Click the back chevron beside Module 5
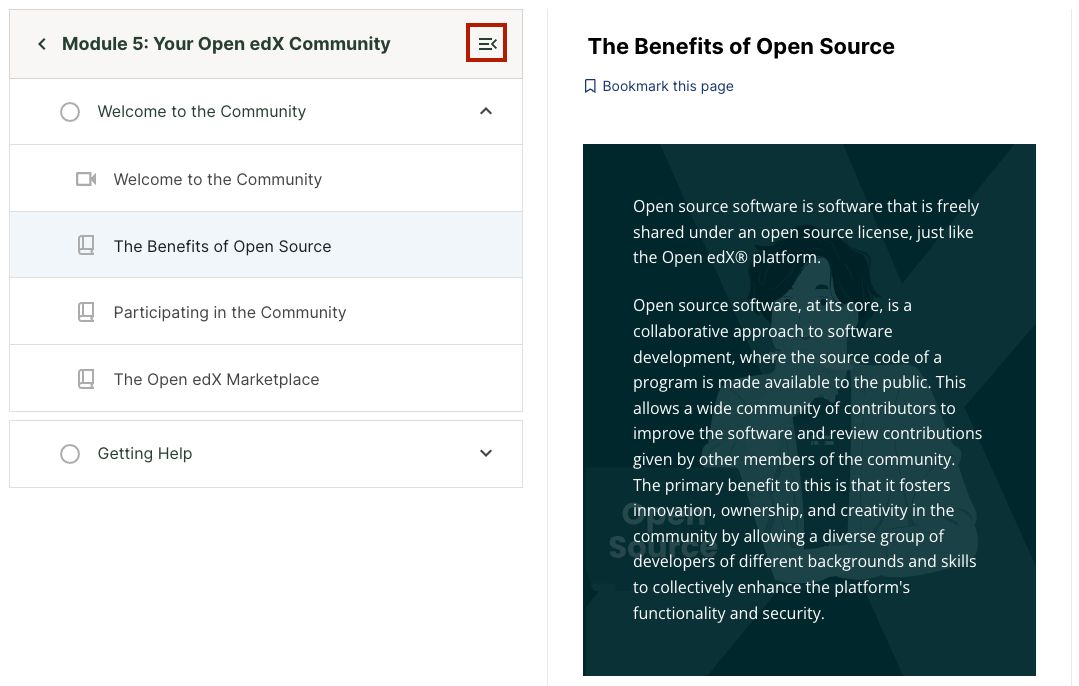 coord(42,44)
